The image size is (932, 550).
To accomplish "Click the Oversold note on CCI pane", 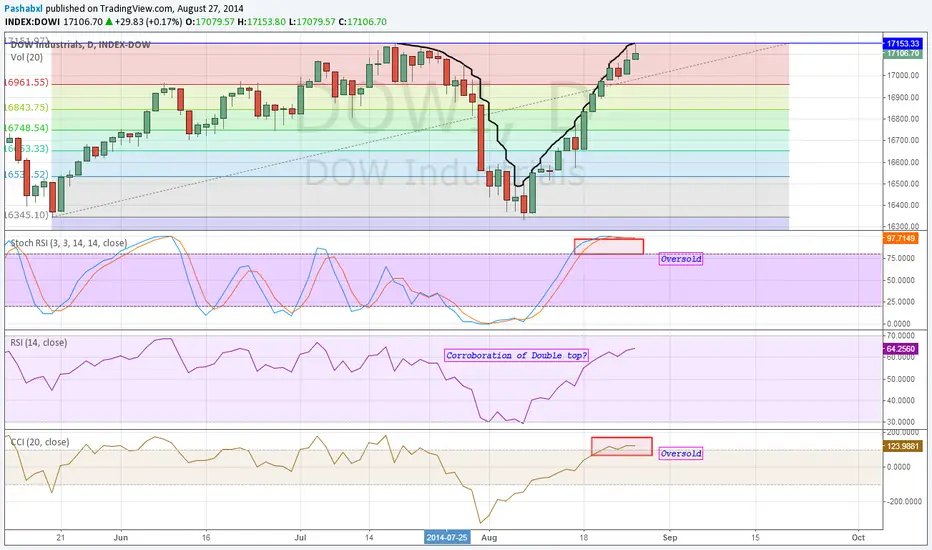I will (681, 453).
